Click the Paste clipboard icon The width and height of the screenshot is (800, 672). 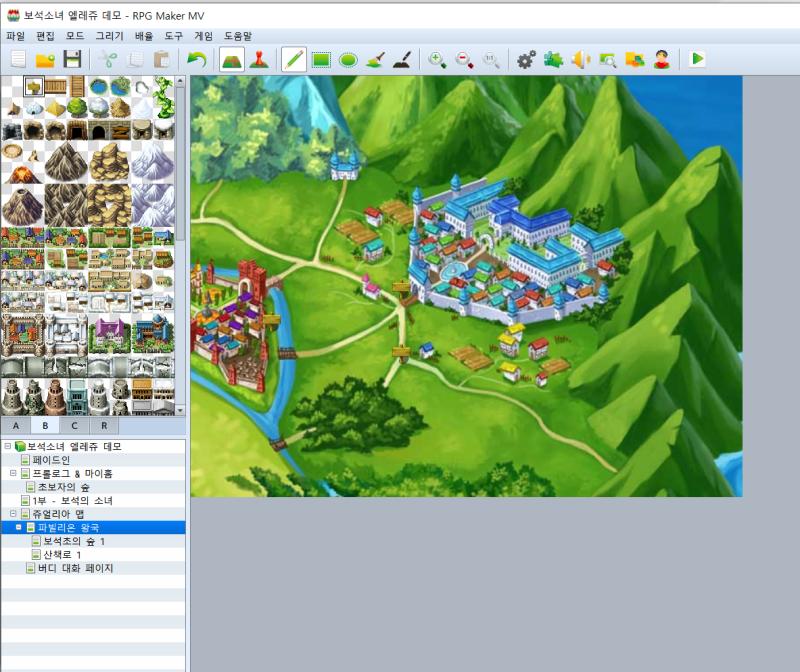click(162, 59)
